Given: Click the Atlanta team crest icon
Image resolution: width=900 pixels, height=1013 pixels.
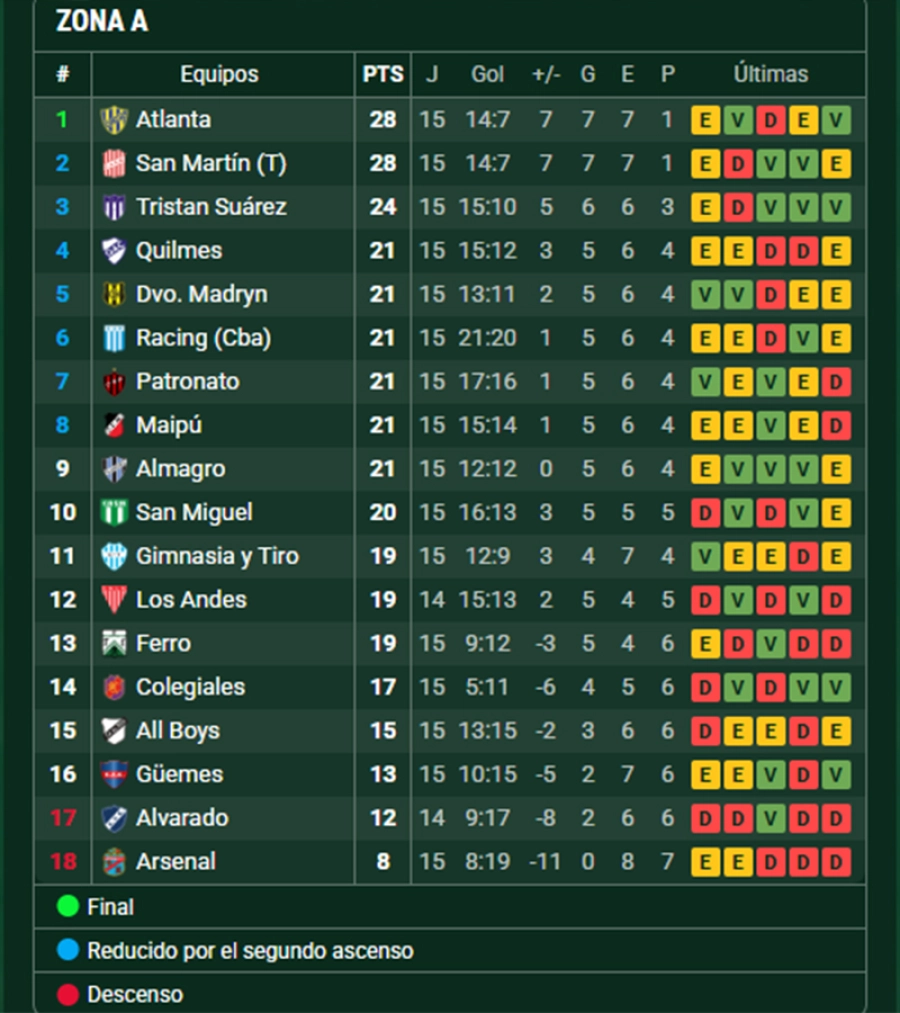Looking at the screenshot, I should 114,120.
